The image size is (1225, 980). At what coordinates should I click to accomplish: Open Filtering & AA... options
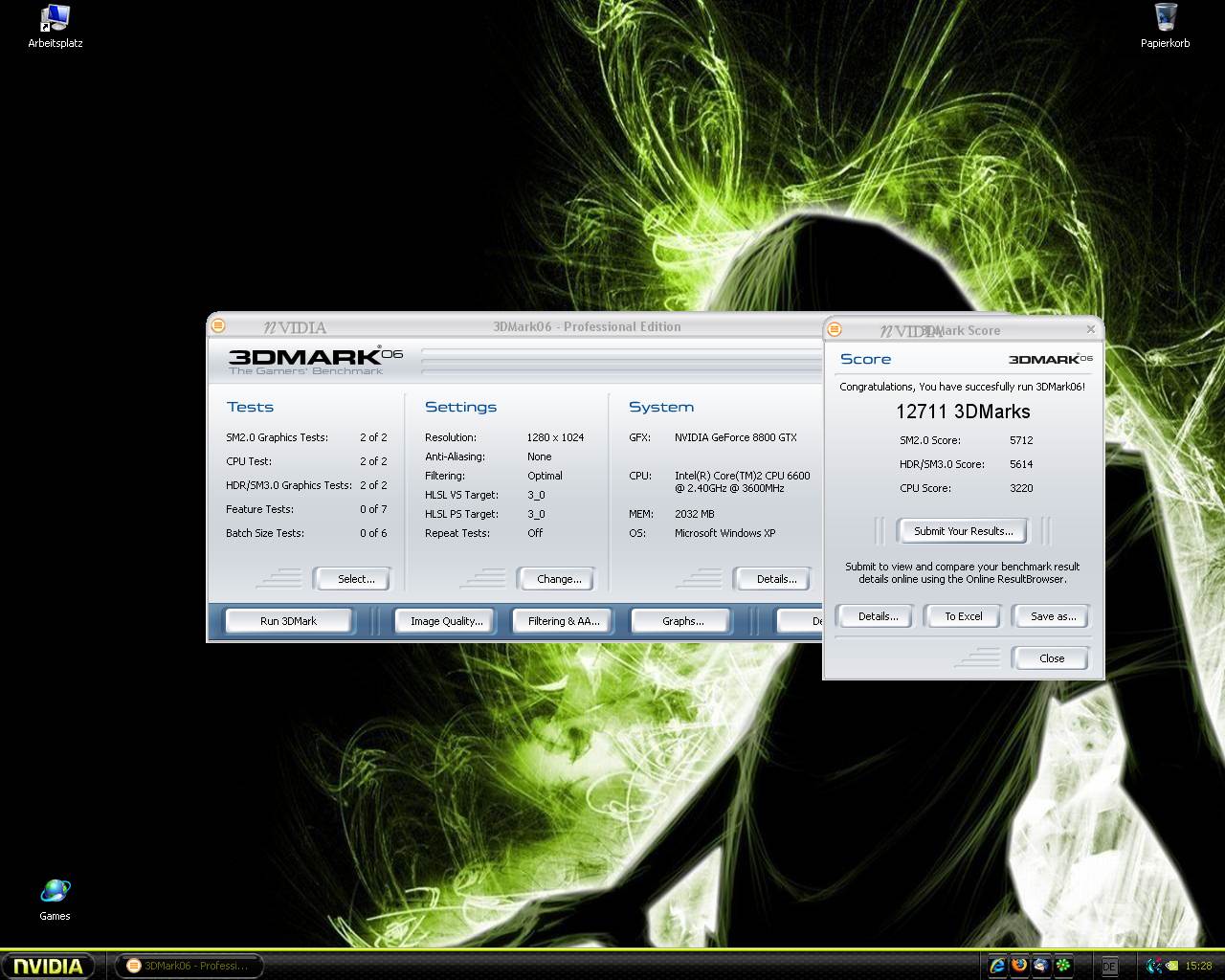coord(564,621)
